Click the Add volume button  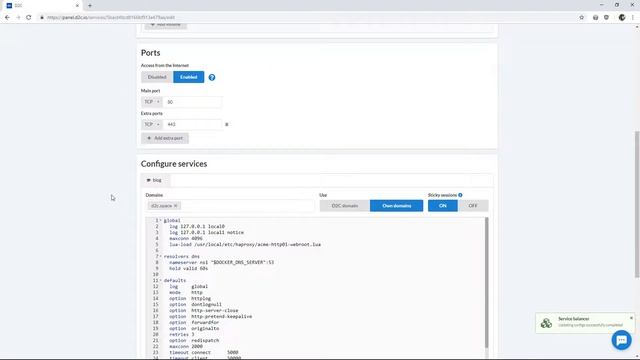(x=165, y=25)
